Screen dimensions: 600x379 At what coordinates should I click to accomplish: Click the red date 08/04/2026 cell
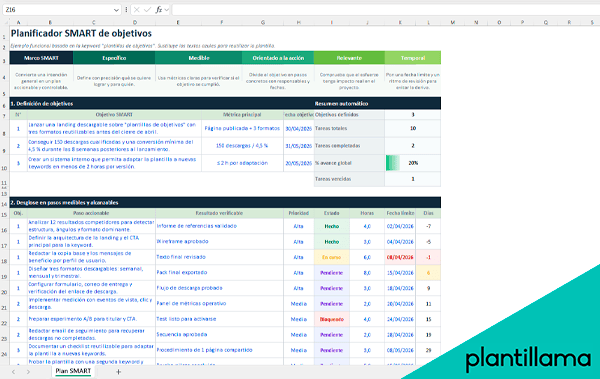pyautogui.click(x=400, y=257)
